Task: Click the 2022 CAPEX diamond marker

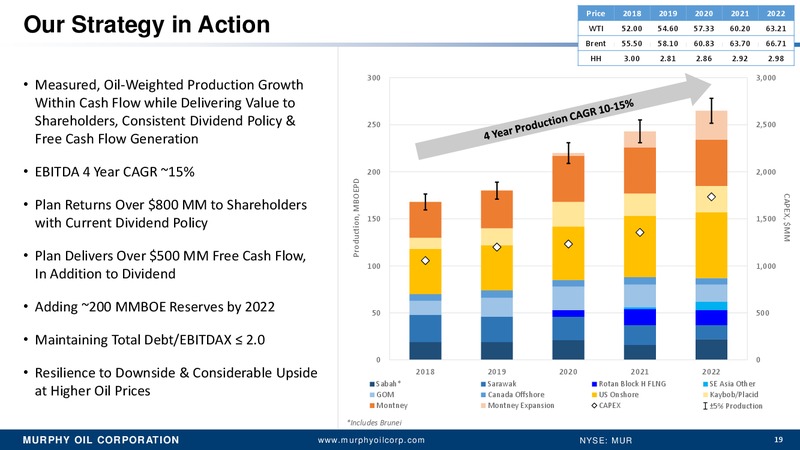Action: pos(711,197)
